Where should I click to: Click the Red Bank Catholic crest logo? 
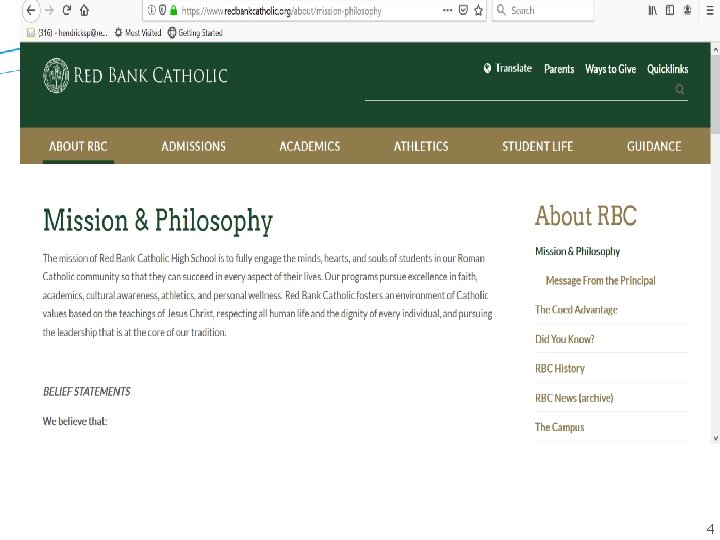click(56, 75)
